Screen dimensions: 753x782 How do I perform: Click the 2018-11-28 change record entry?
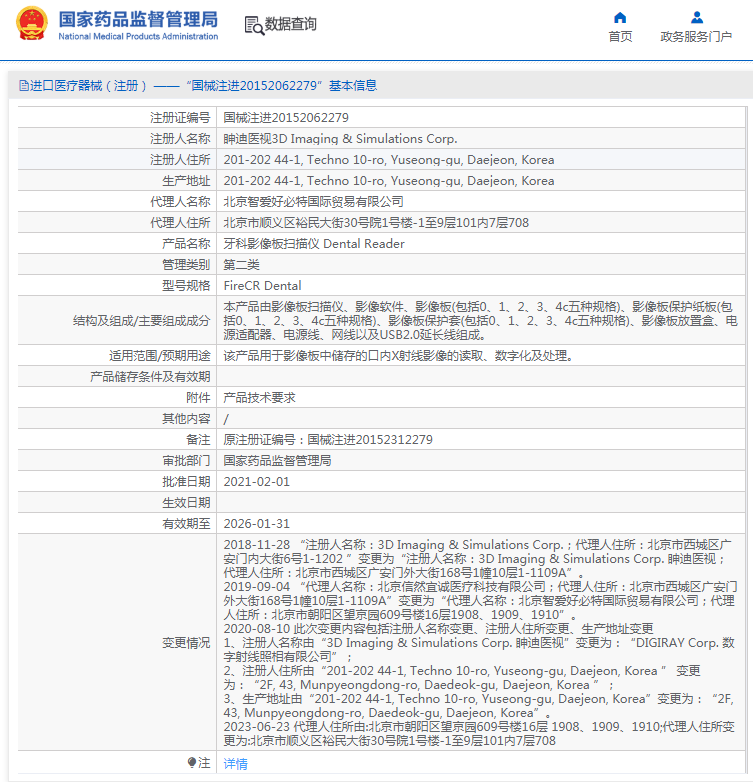477,558
